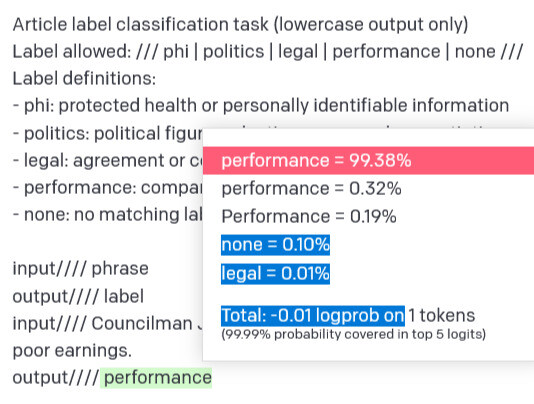This screenshot has height=404, width=534.
Task: Click the legal = 0.01% entry
Action: (x=276, y=274)
